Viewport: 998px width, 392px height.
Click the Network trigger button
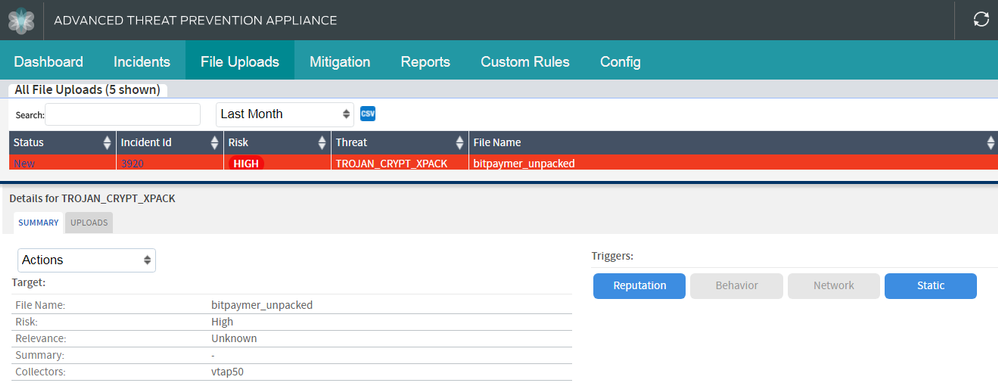click(x=834, y=286)
